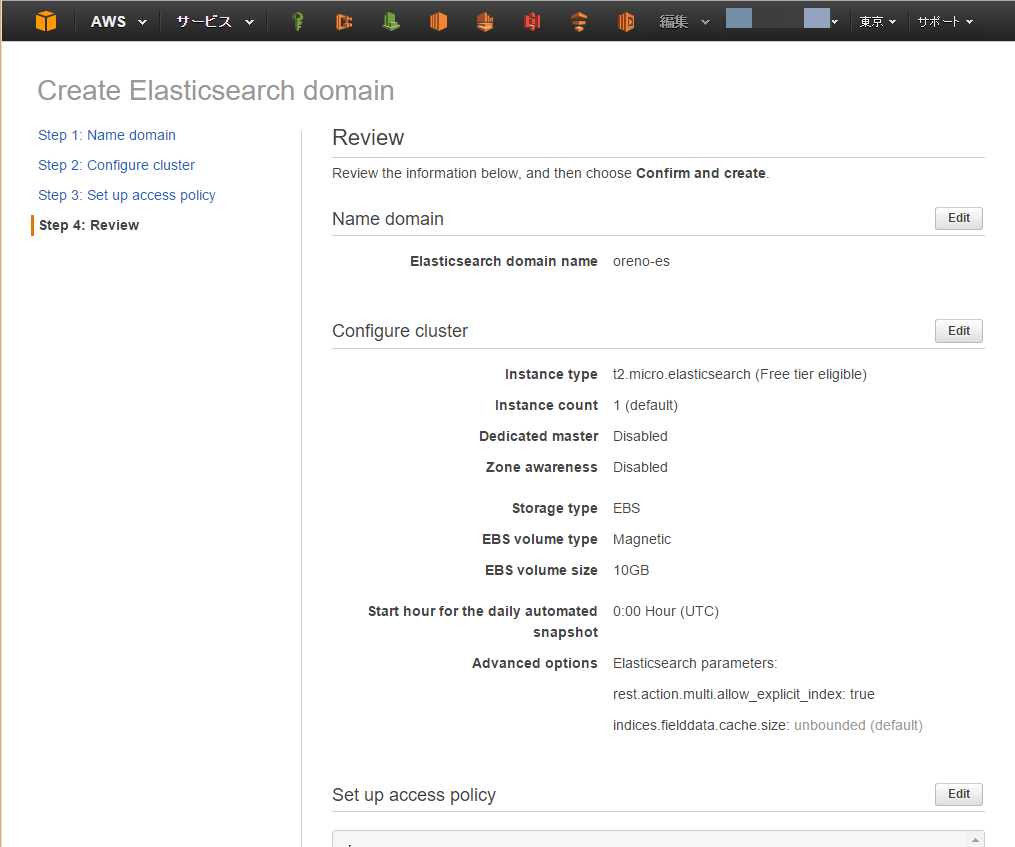Click Edit for Set up access policy section
Image resolution: width=1015 pixels, height=847 pixels.
click(959, 794)
